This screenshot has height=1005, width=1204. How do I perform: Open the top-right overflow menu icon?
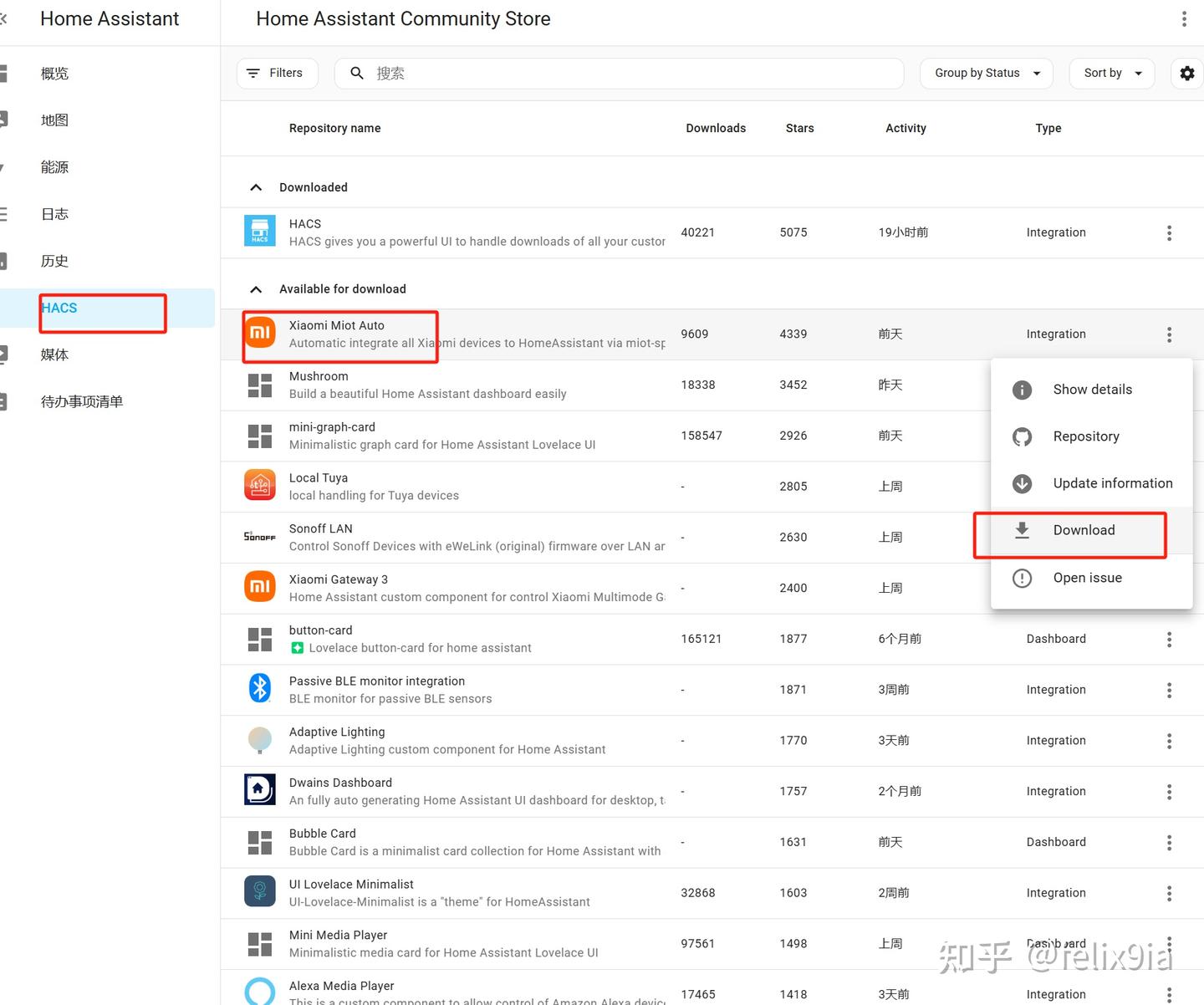1184,18
